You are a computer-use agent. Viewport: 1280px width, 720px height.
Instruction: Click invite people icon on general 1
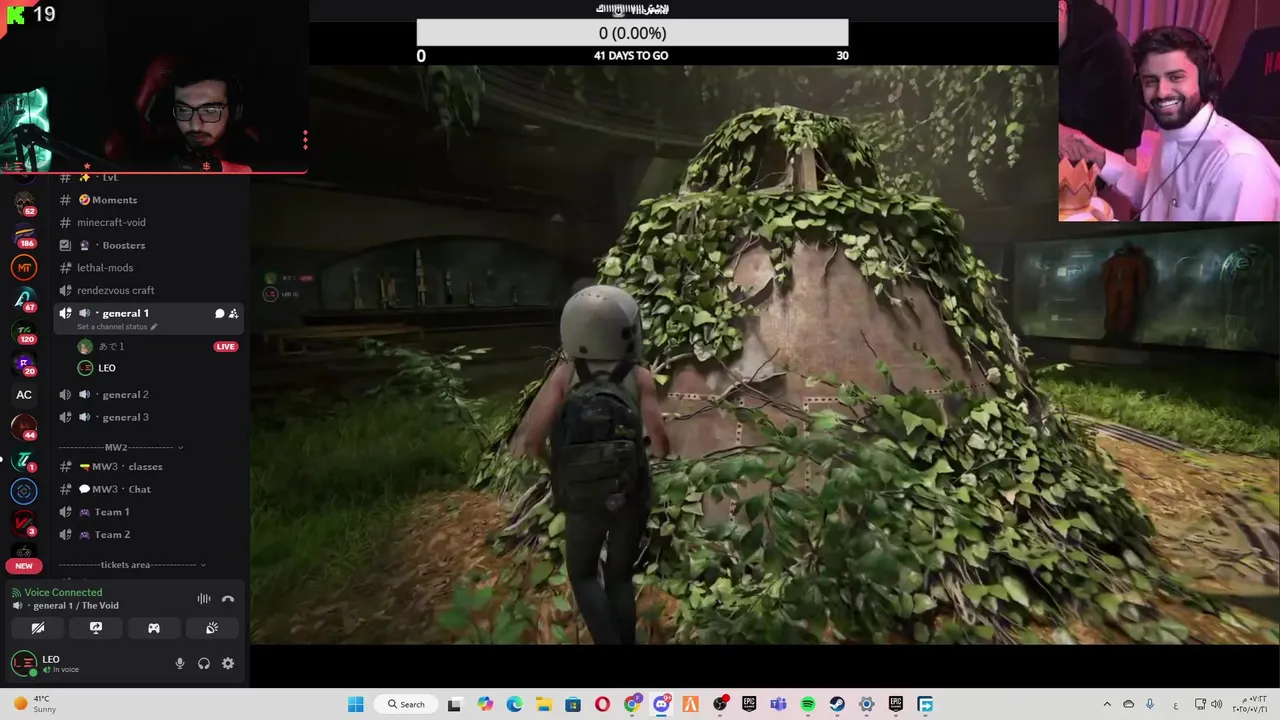233,314
